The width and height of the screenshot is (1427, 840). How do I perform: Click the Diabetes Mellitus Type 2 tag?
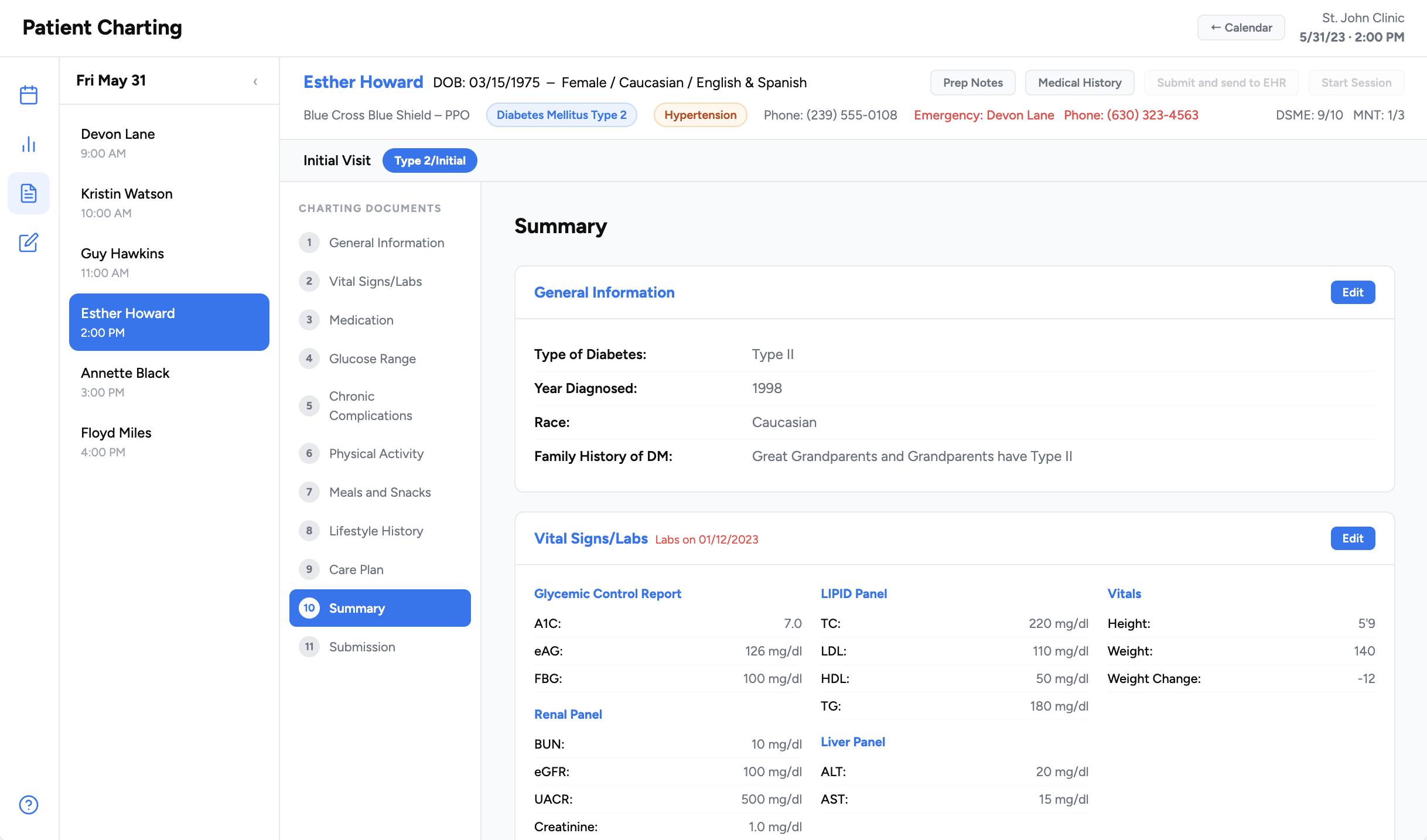click(562, 115)
